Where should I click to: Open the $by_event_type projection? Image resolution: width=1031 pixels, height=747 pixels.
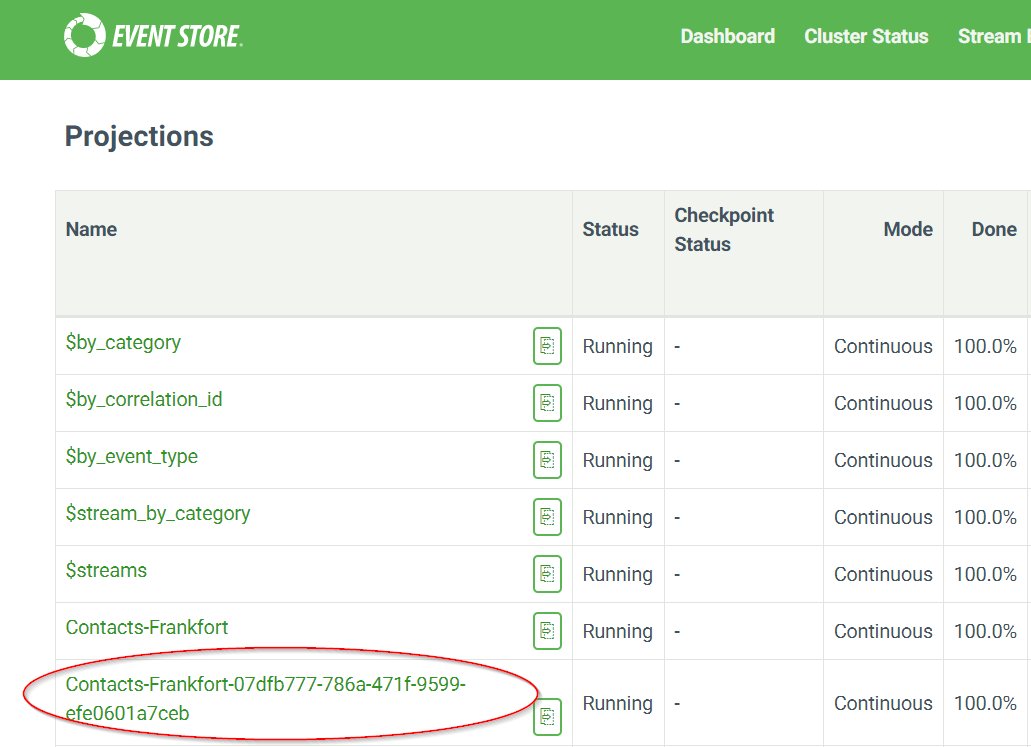[x=132, y=456]
